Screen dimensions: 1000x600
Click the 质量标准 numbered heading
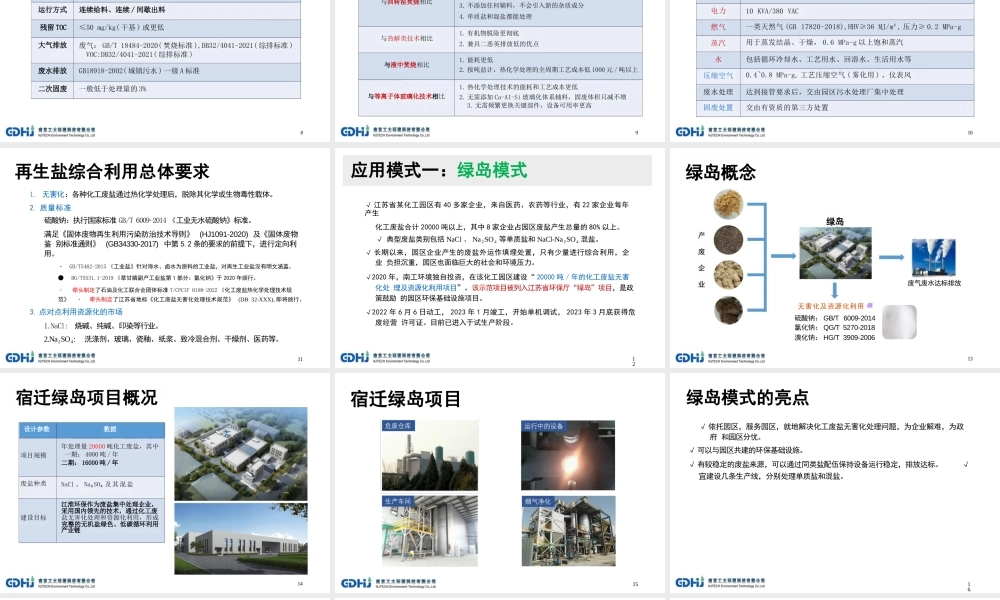[x=55, y=208]
